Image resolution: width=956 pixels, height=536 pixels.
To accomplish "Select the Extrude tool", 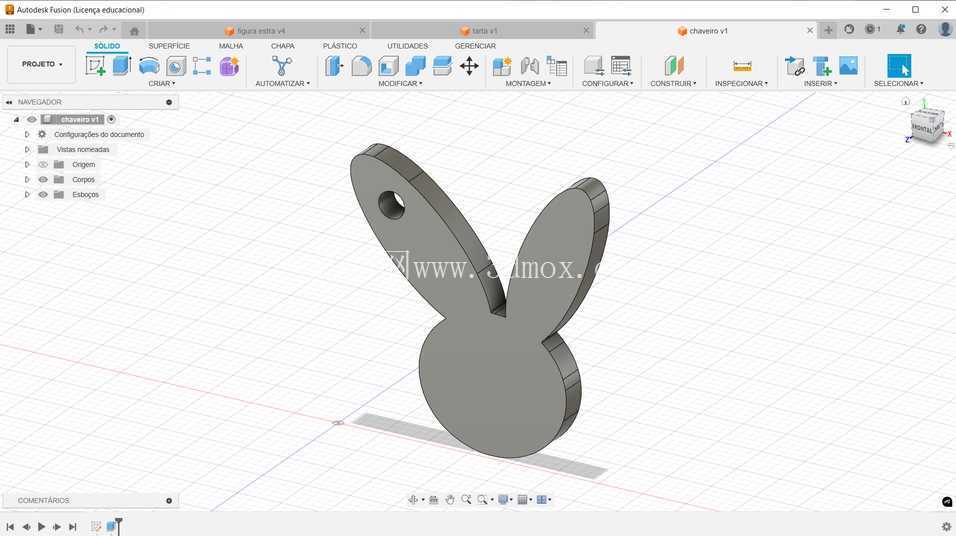I will (x=122, y=66).
